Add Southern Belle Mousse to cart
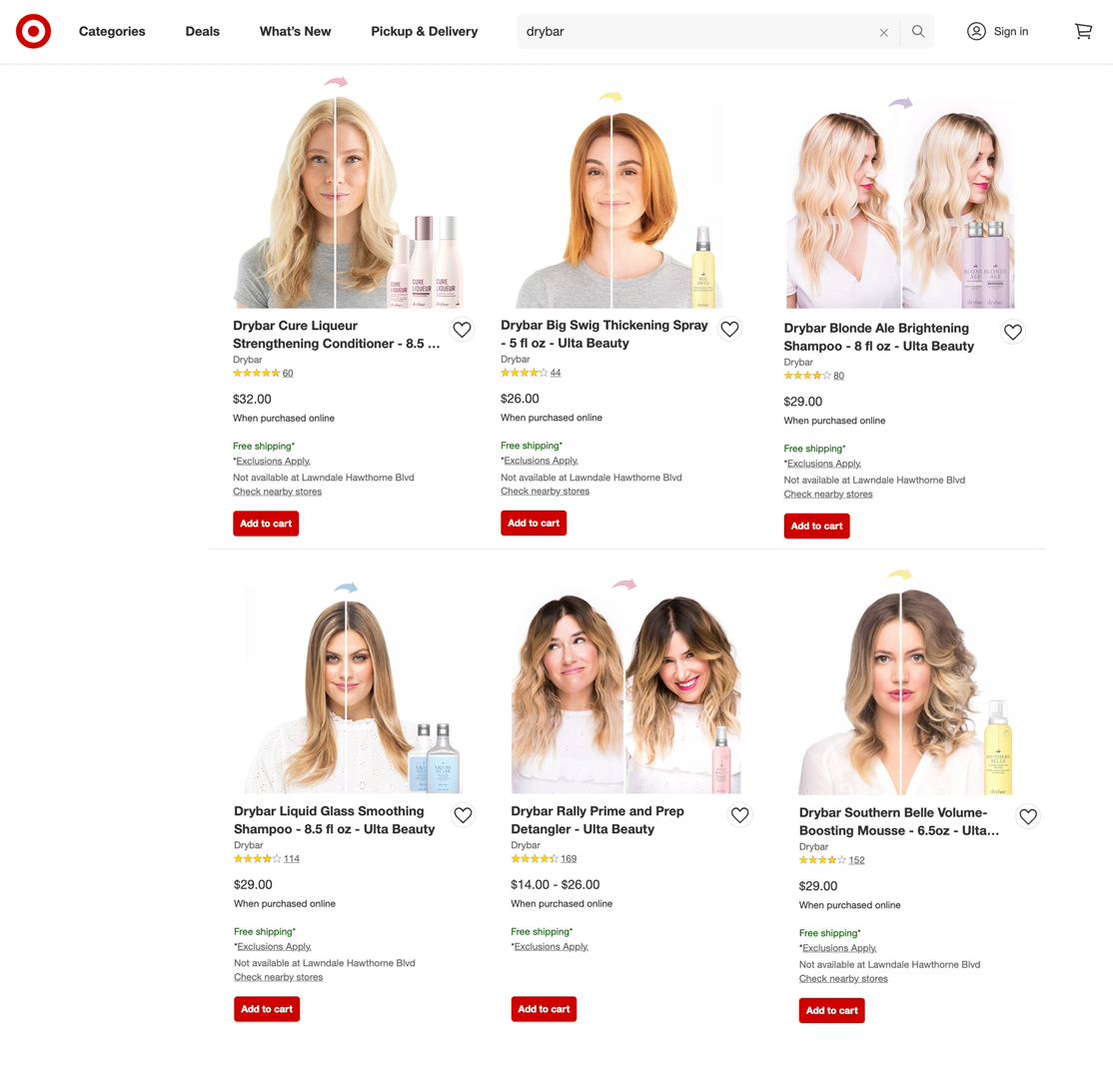Screen dimensions: 1113x1092 pos(832,1010)
